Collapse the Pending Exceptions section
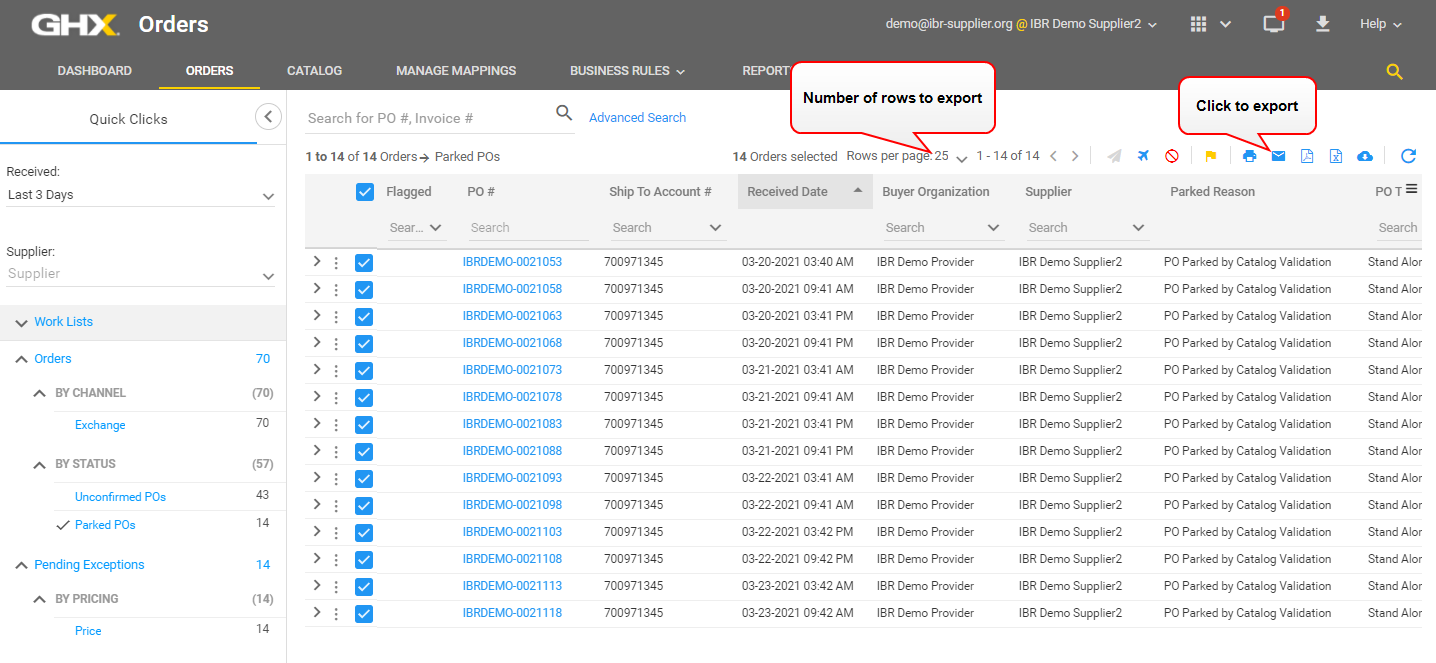Screen dimensions: 1436x663 coord(22,565)
